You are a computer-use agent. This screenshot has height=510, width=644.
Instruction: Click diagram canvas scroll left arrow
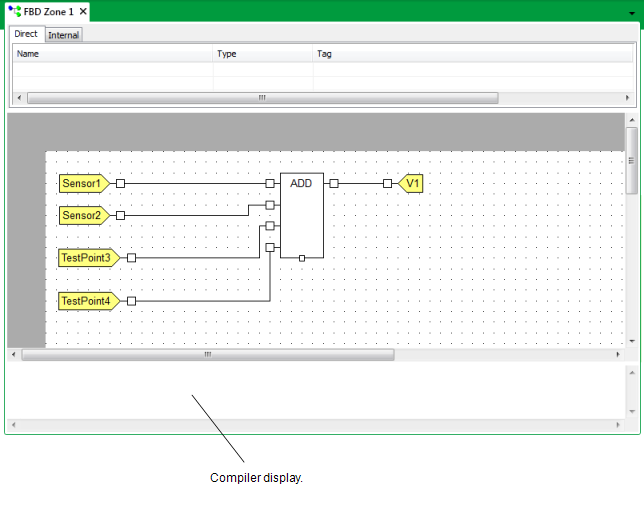(14, 354)
